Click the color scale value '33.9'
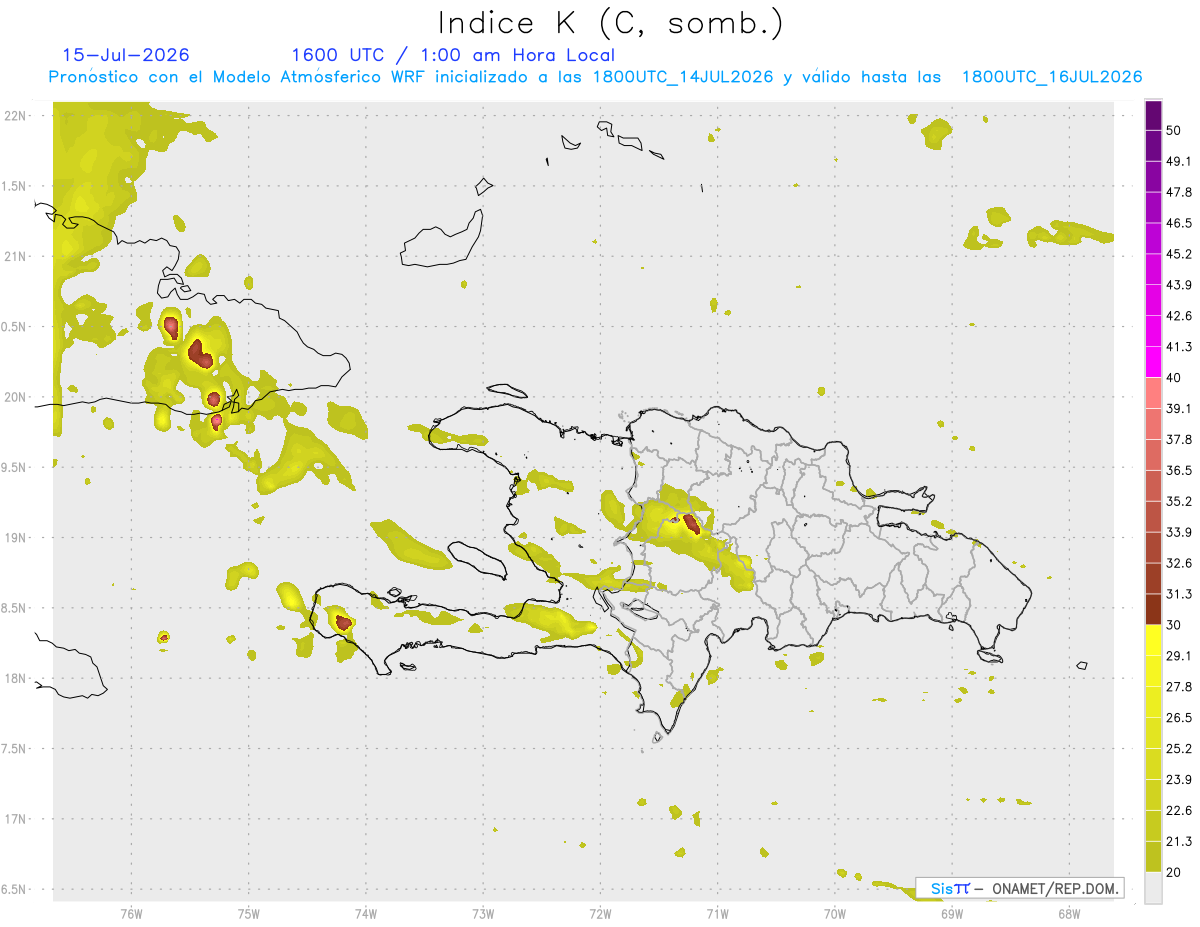Viewport: 1200px width, 927px height. coord(1179,532)
